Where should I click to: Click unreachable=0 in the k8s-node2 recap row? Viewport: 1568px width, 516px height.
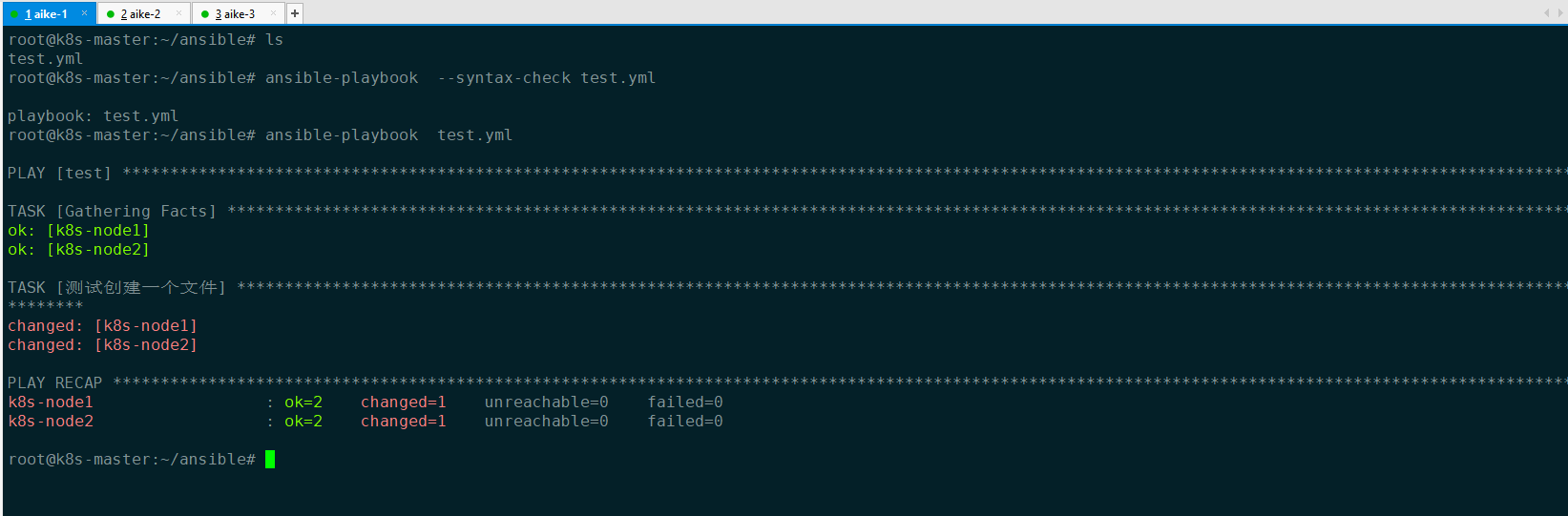tap(546, 422)
